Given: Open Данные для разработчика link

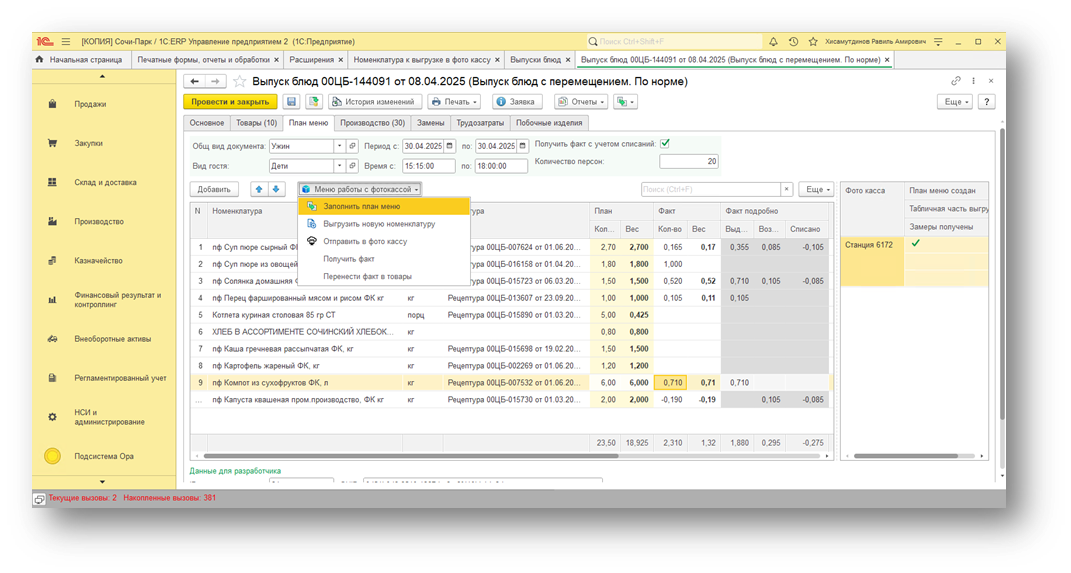Looking at the screenshot, I should (x=235, y=471).
